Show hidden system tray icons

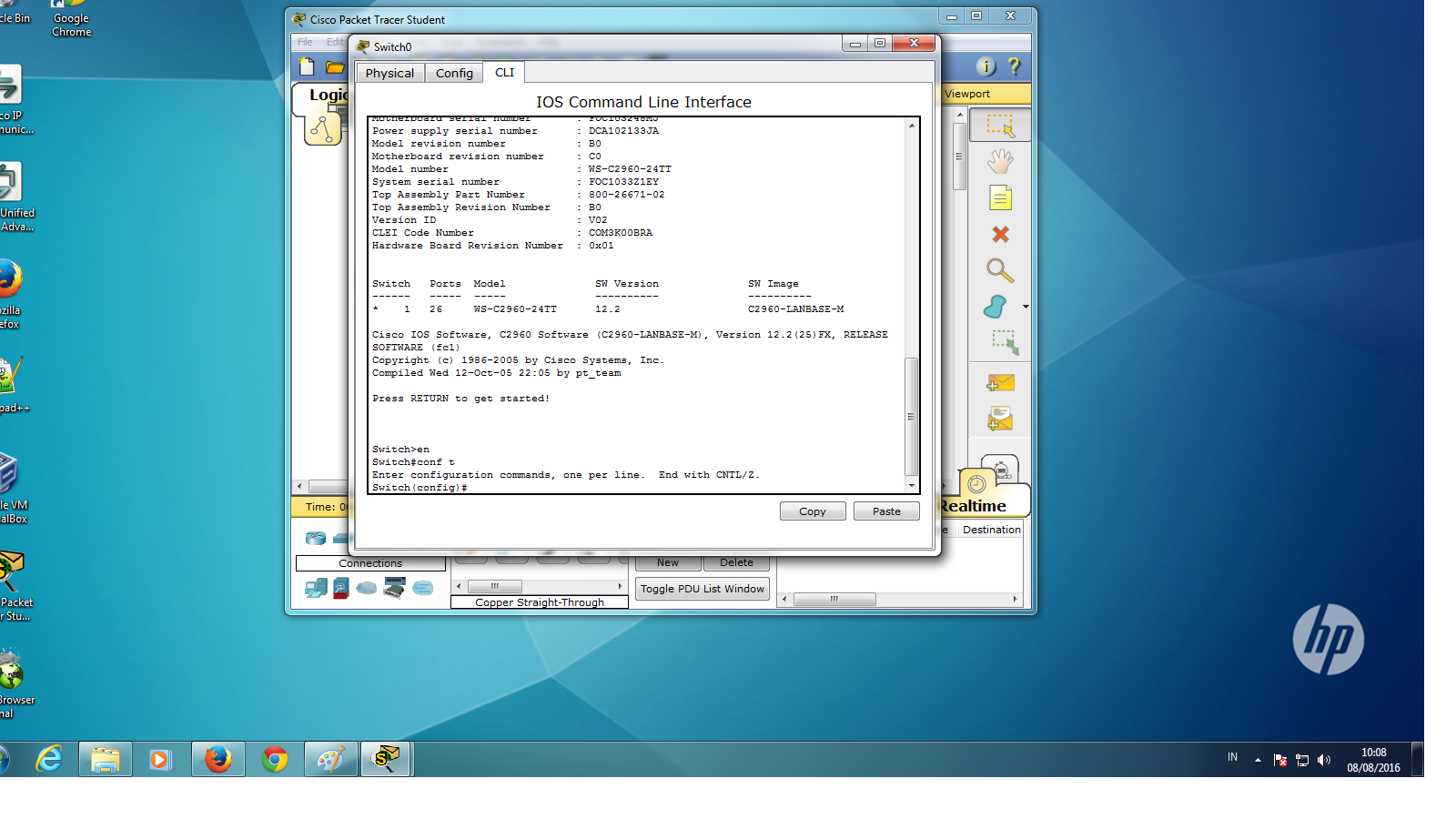tap(1258, 760)
